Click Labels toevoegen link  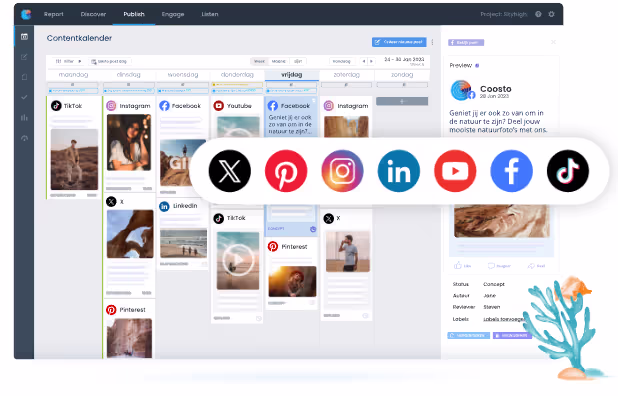tap(504, 319)
